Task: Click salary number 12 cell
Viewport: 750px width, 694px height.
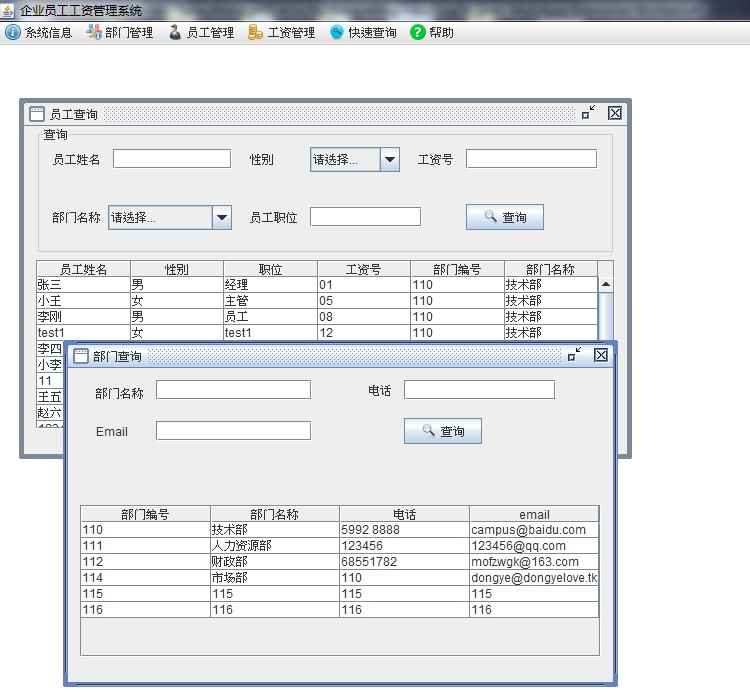Action: point(364,332)
